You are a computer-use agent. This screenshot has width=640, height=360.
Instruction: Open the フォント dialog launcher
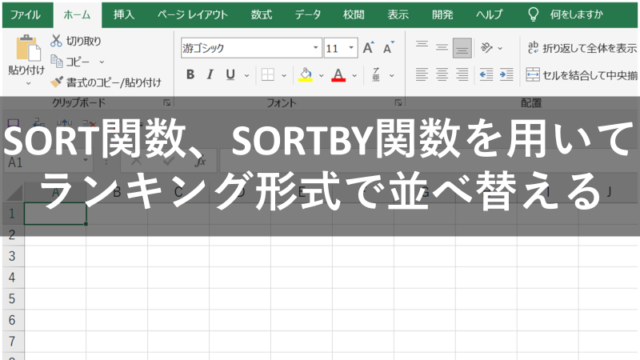(x=398, y=103)
